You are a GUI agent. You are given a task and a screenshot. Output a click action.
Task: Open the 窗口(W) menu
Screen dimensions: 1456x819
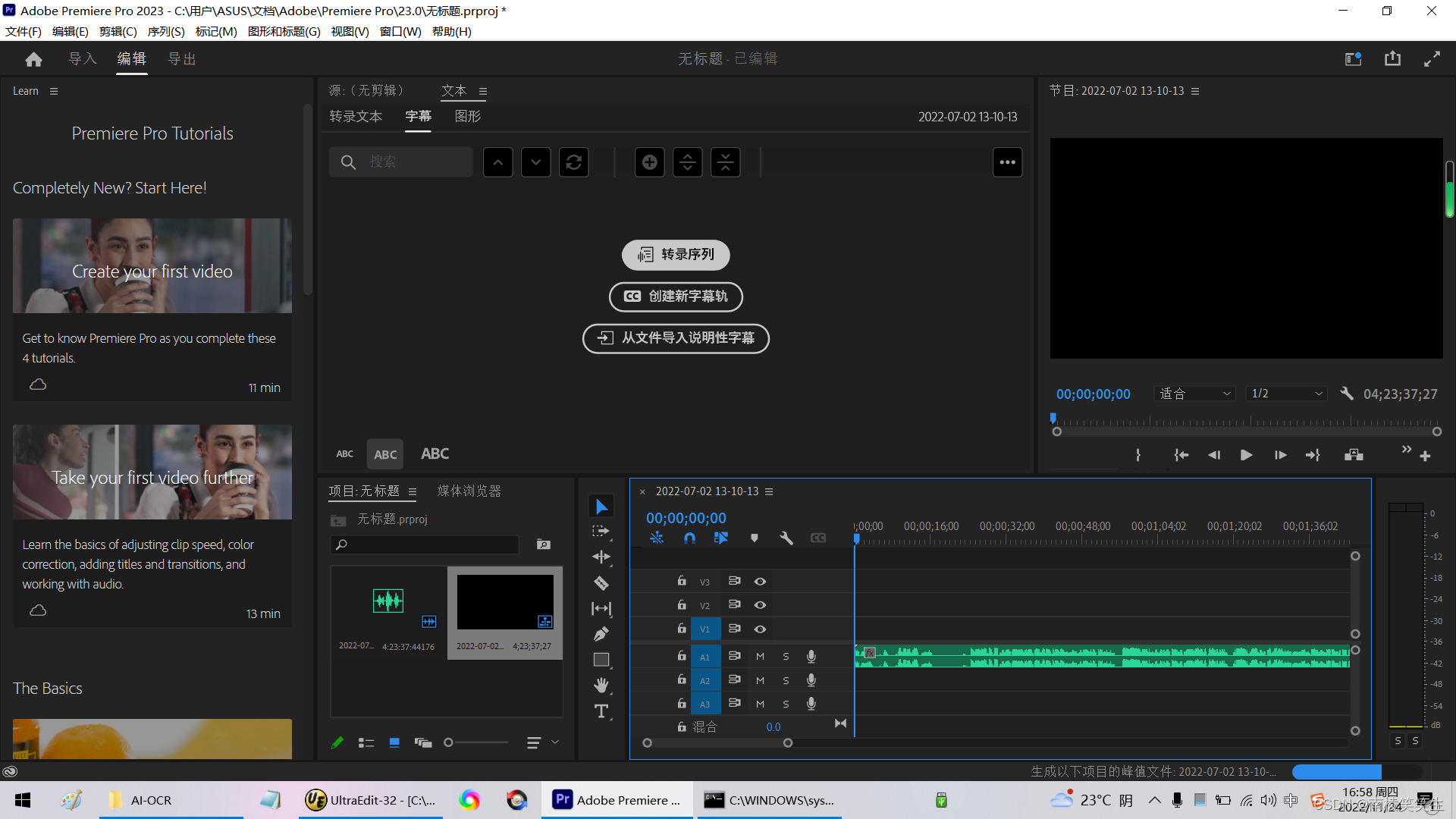[x=400, y=31]
